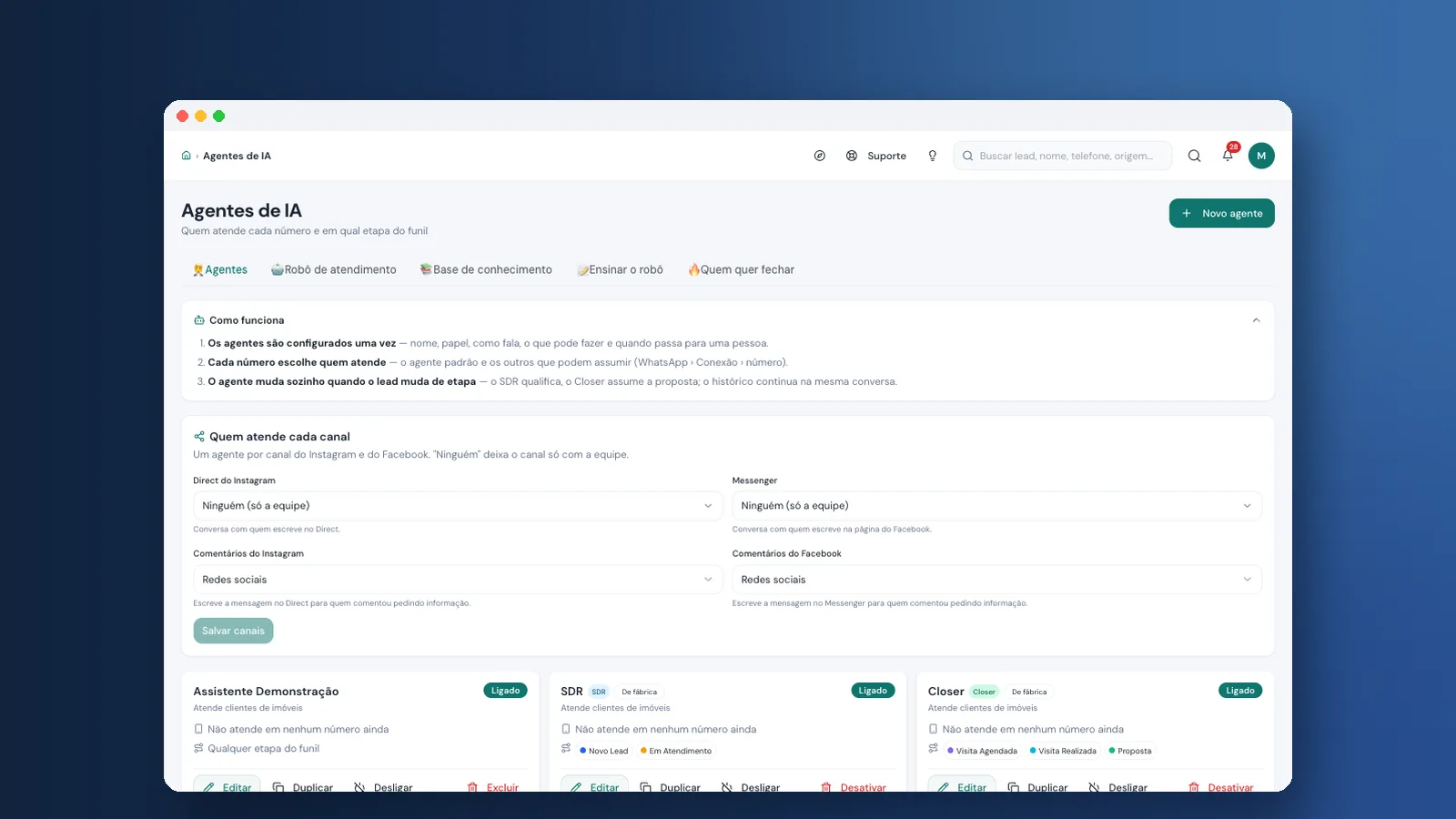Image resolution: width=1456 pixels, height=819 pixels.
Task: Open the notifications bell
Action: click(x=1228, y=156)
